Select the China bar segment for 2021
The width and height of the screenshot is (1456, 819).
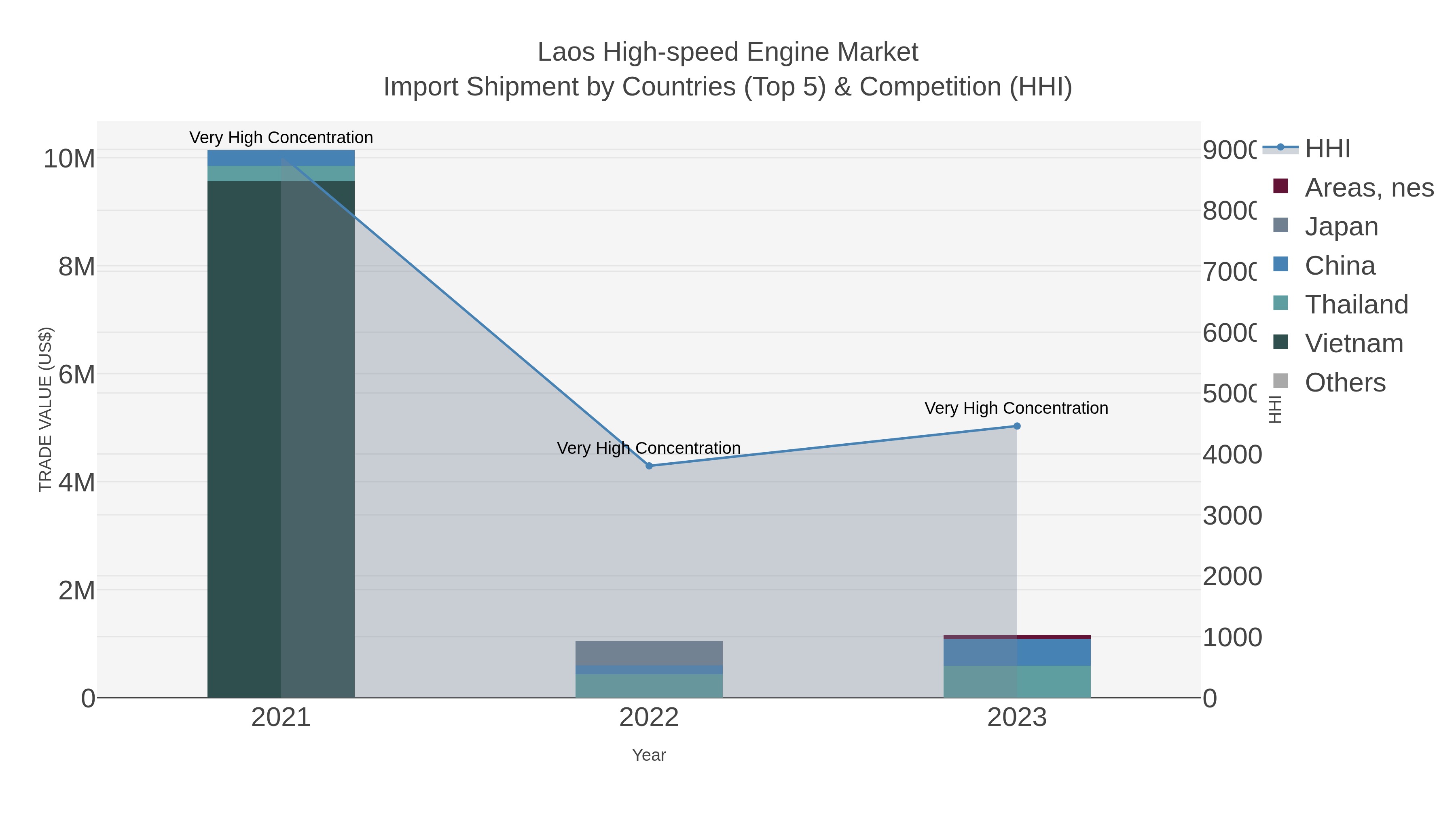[x=281, y=158]
